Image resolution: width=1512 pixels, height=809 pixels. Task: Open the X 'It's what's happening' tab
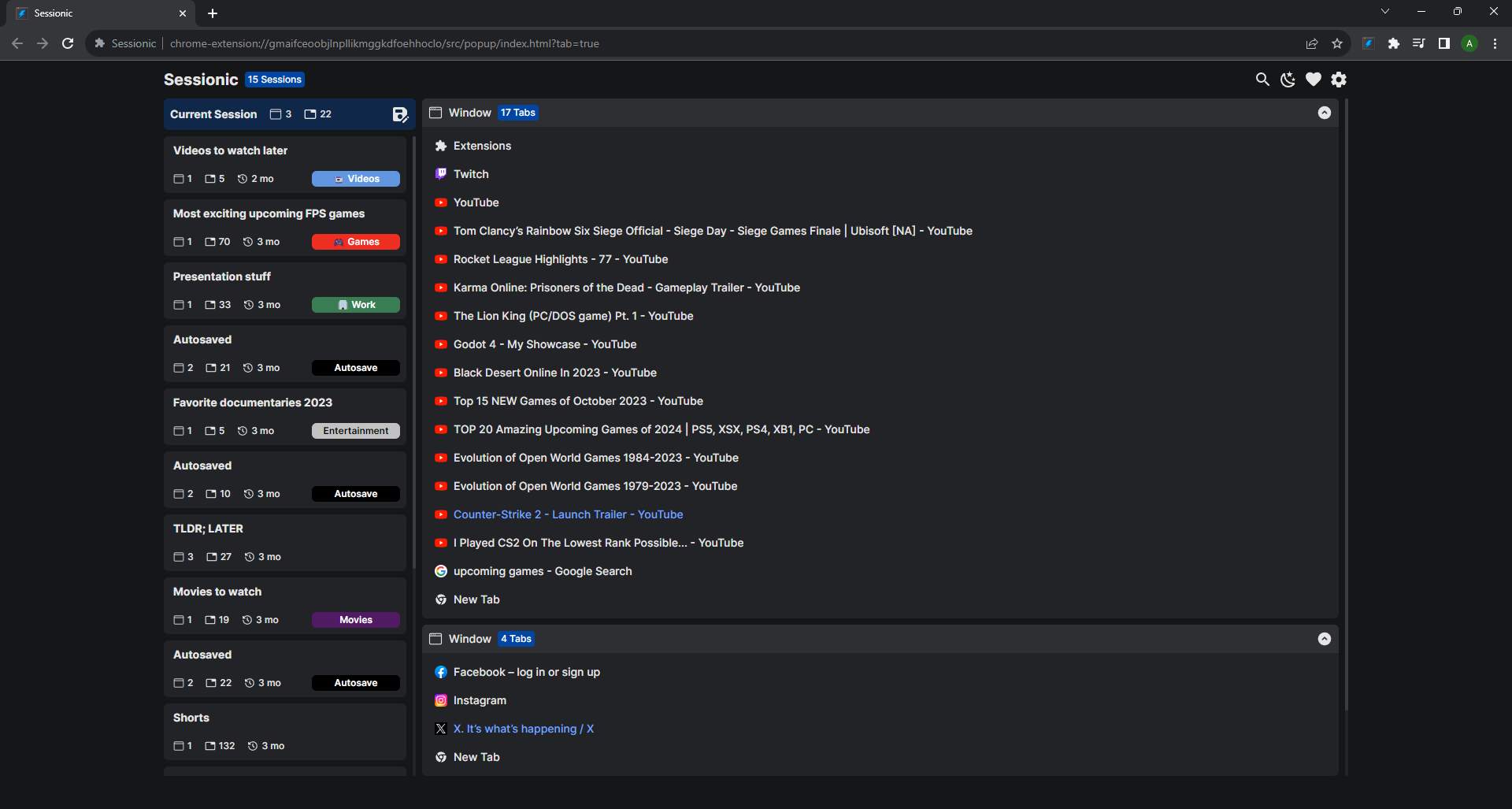[x=524, y=729]
